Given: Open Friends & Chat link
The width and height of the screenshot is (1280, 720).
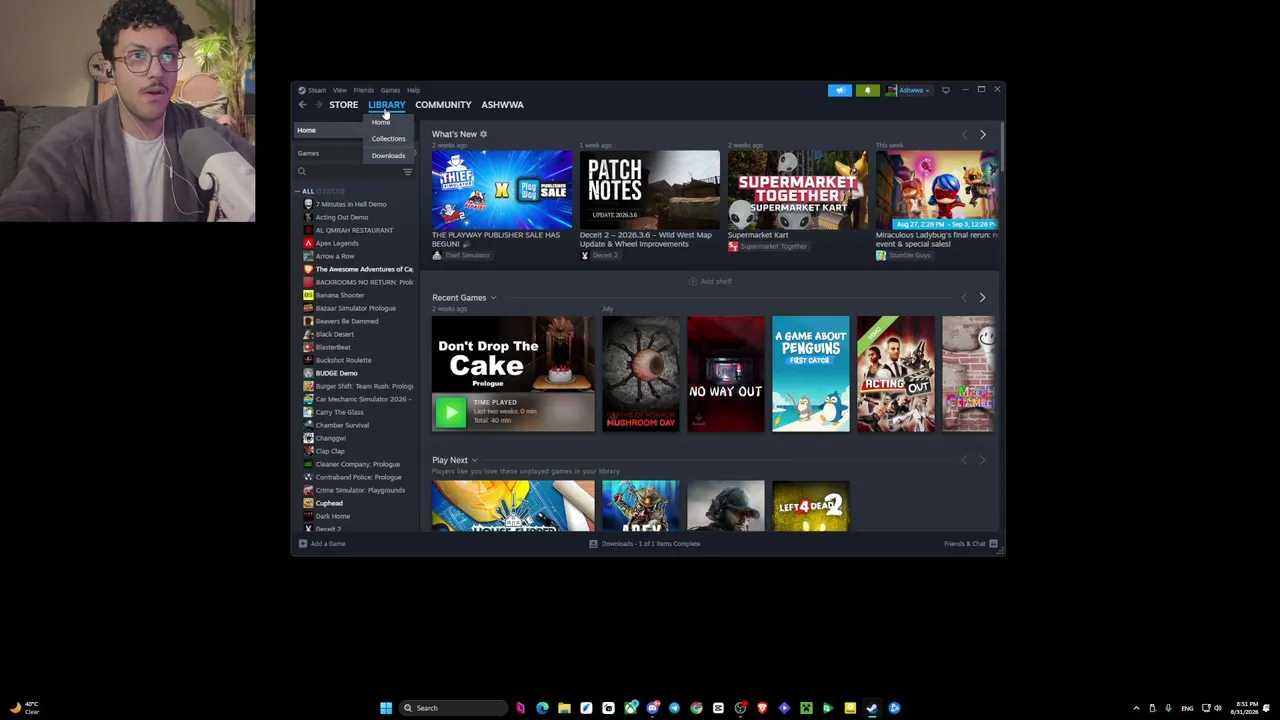Looking at the screenshot, I should pos(964,544).
